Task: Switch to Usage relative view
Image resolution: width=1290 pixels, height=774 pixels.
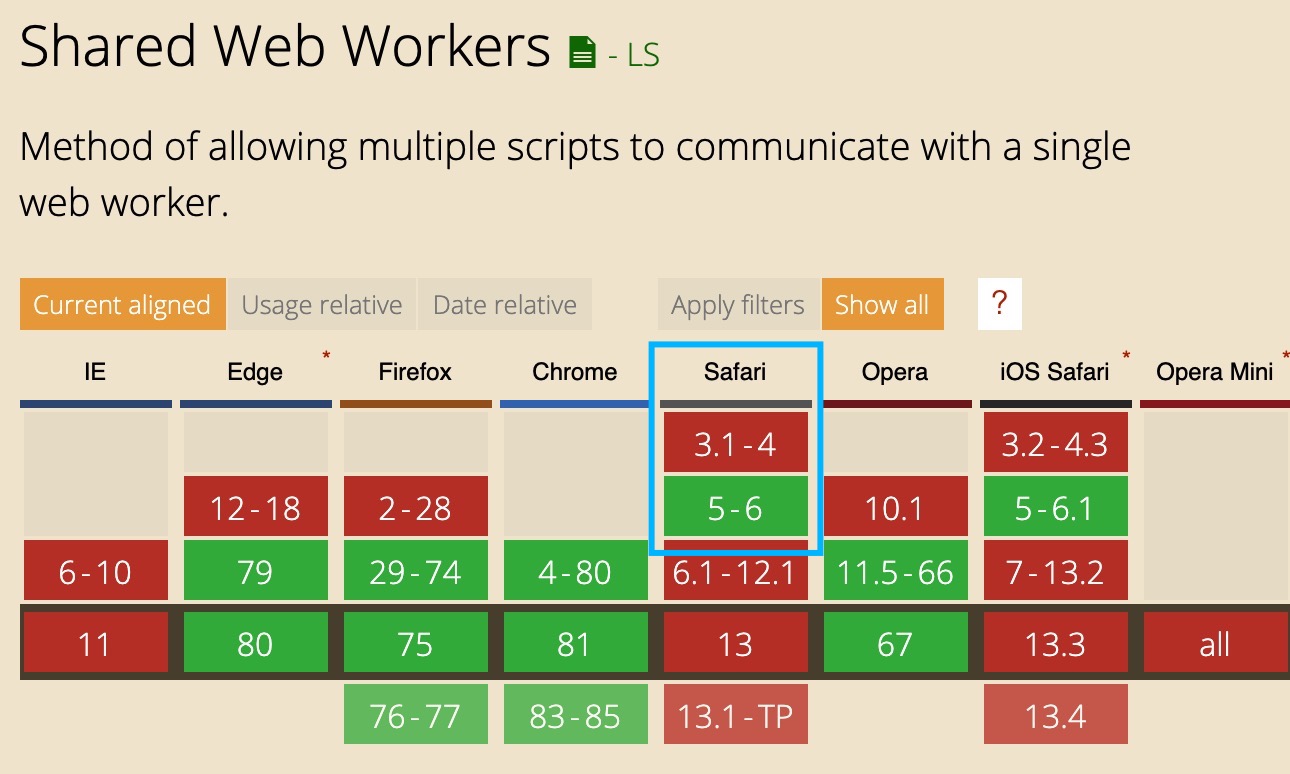Action: (322, 305)
